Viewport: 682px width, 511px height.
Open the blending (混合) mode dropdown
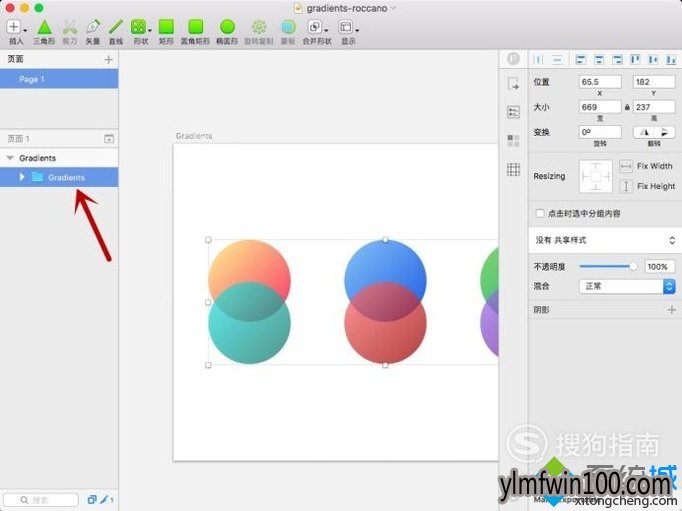coord(627,286)
